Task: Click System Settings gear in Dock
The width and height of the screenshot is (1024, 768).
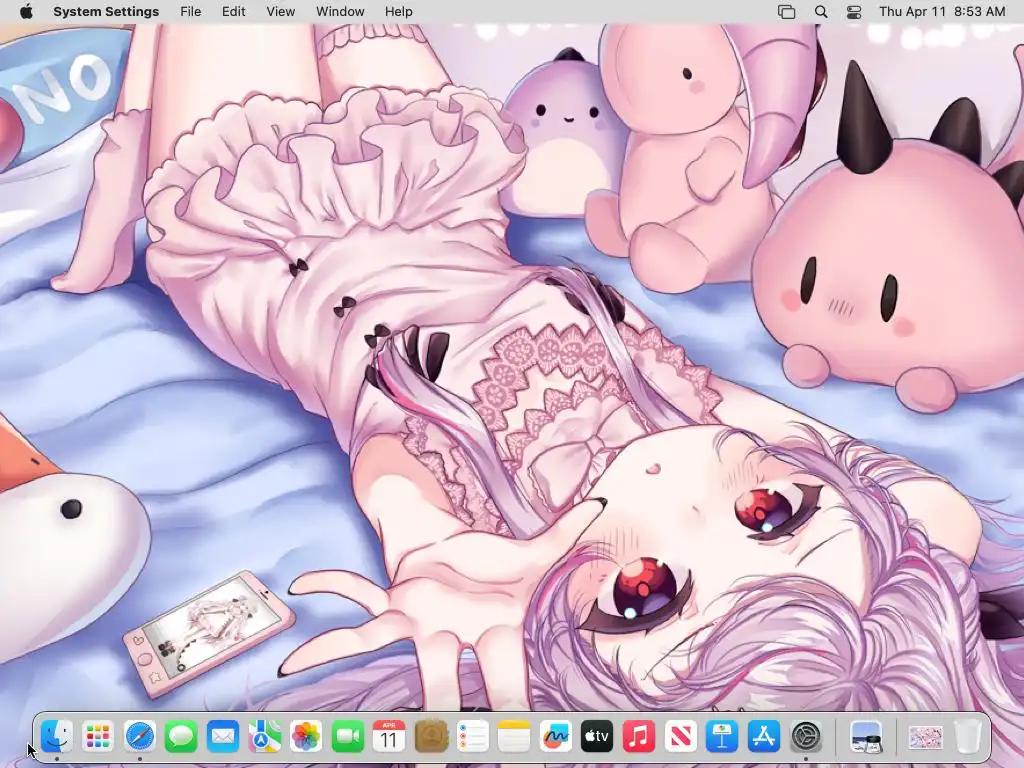Action: pos(806,737)
